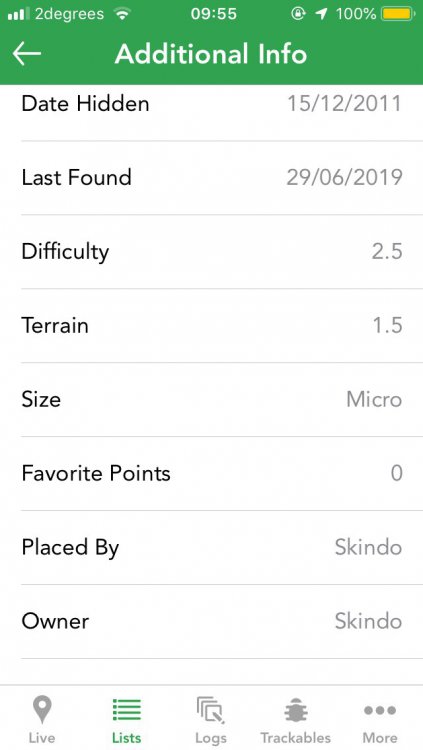Select the Last Found date 29/06/2019
The height and width of the screenshot is (750, 423).
pos(344,177)
